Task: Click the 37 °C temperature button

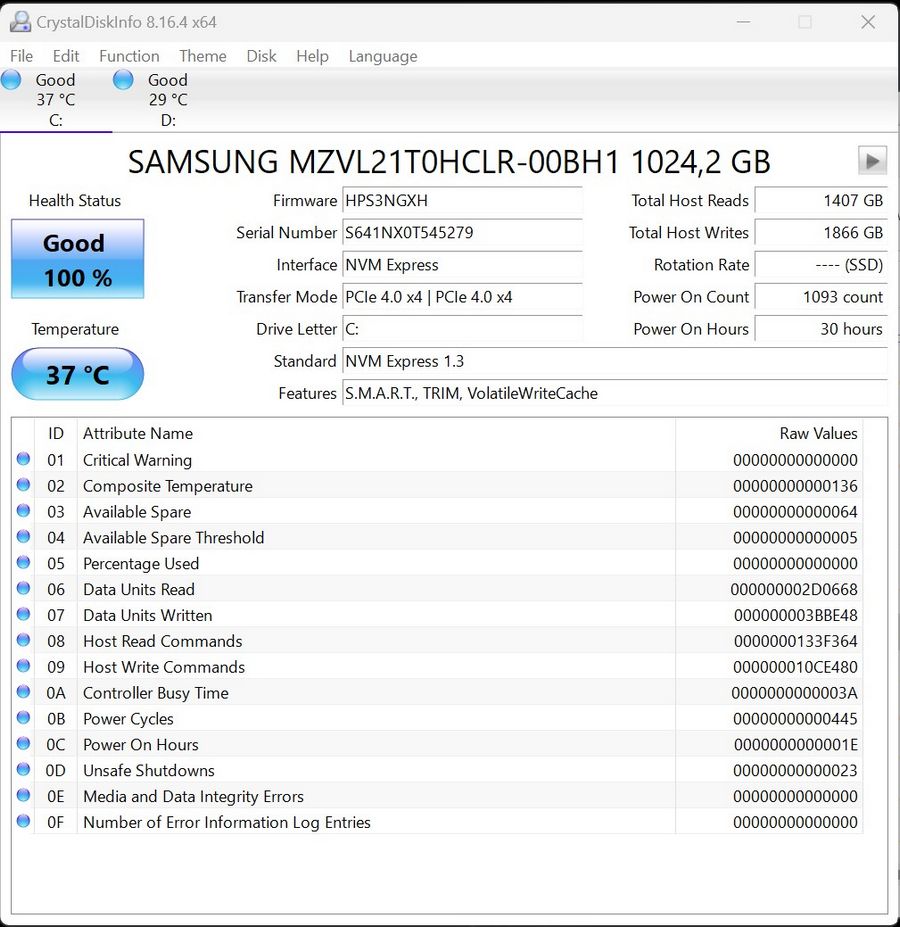Action: (x=77, y=374)
